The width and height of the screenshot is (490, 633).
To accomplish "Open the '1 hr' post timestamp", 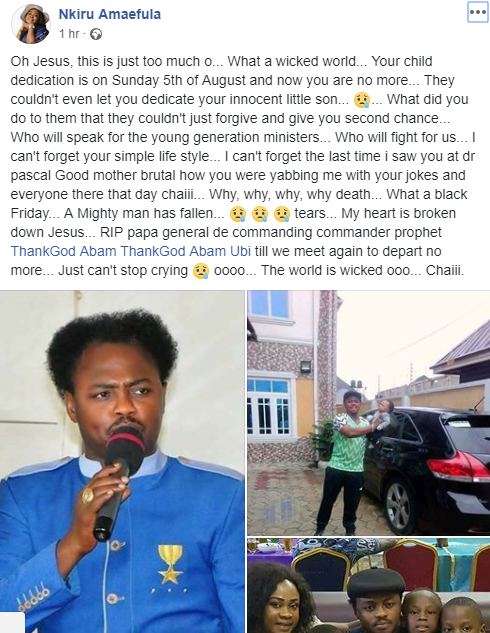I will click(69, 34).
